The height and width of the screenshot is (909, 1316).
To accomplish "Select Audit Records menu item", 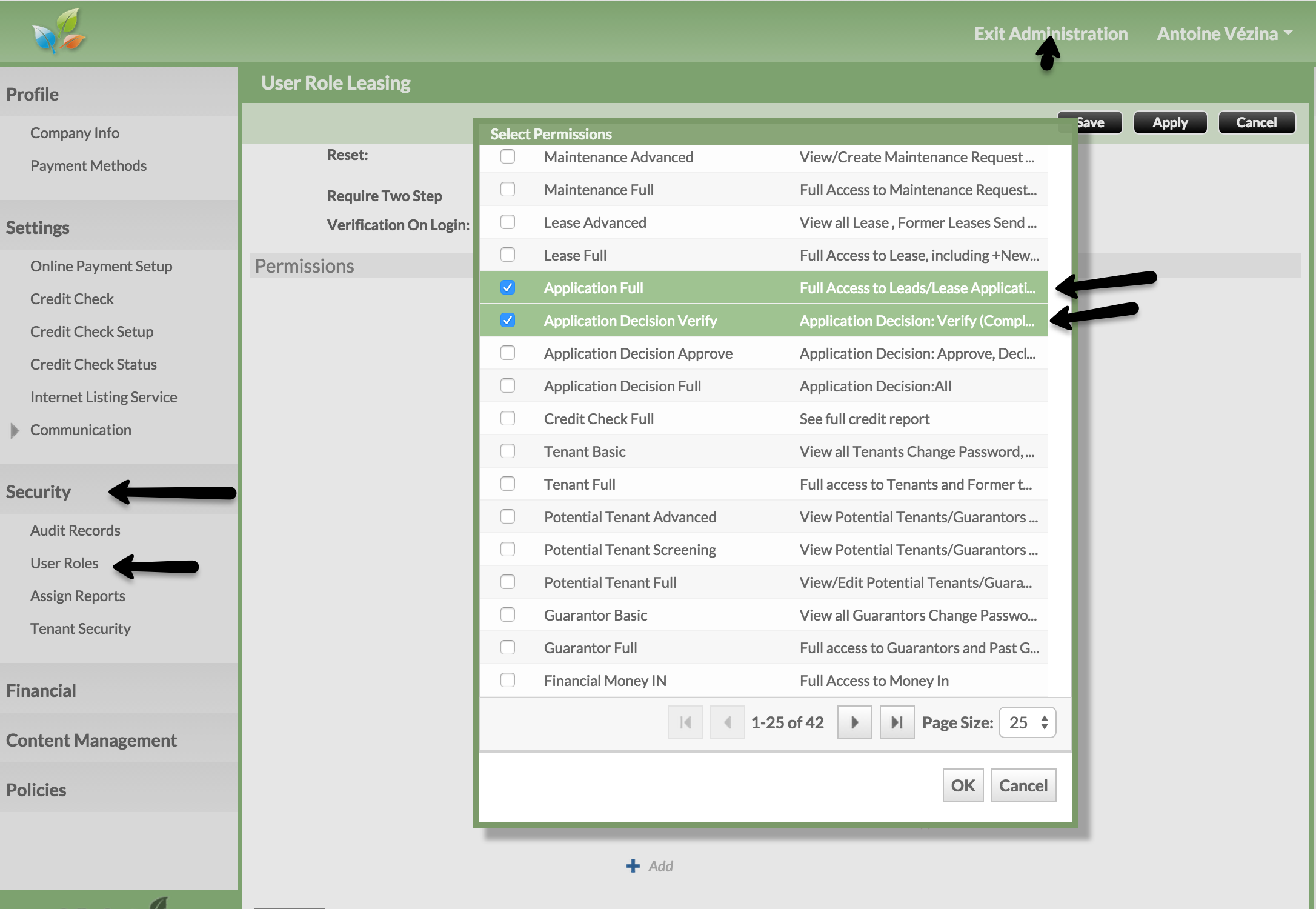I will 75,530.
